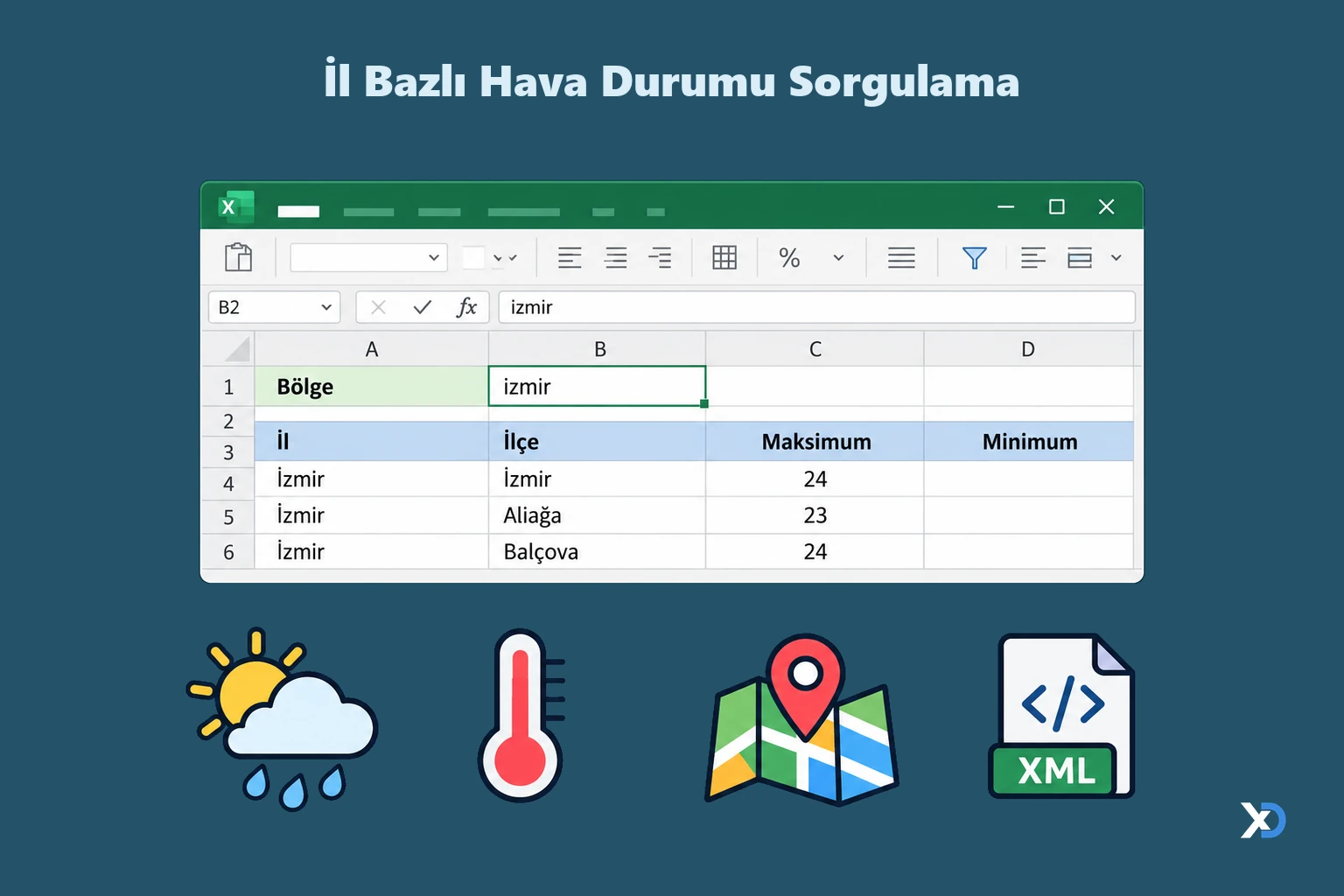Select the center align icon
The height and width of the screenshot is (896, 1344).
(x=615, y=257)
